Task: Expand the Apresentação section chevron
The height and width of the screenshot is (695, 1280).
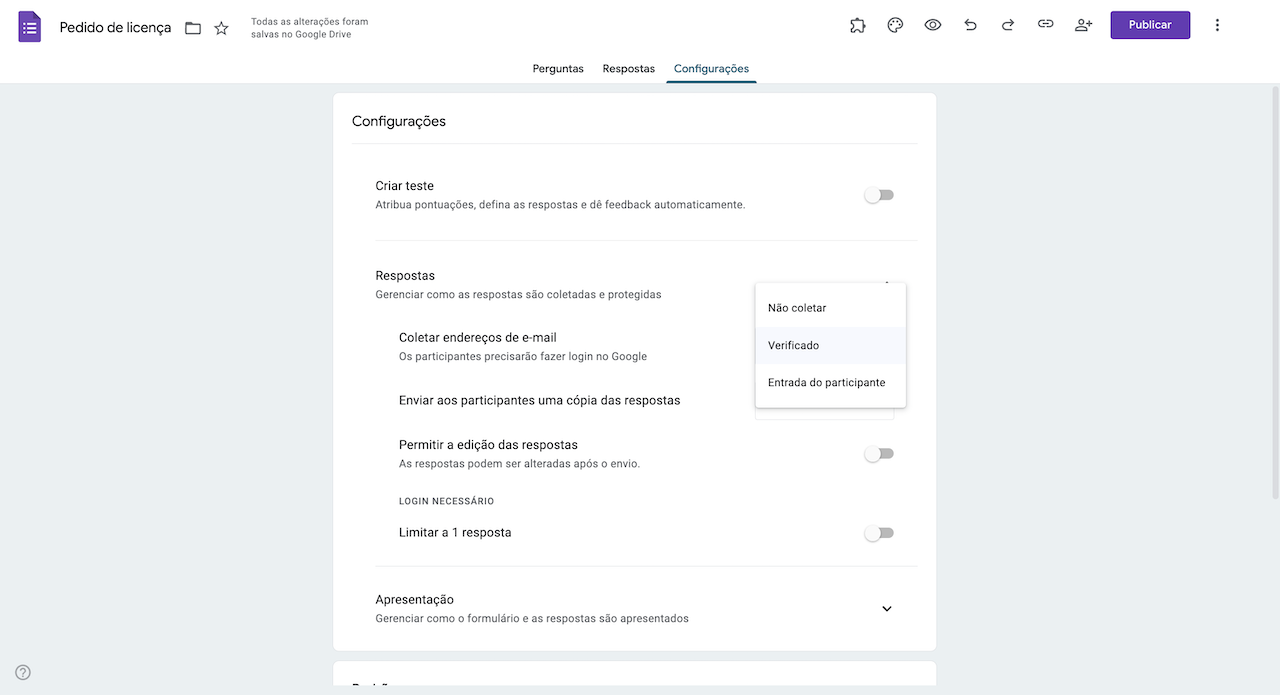Action: click(886, 609)
